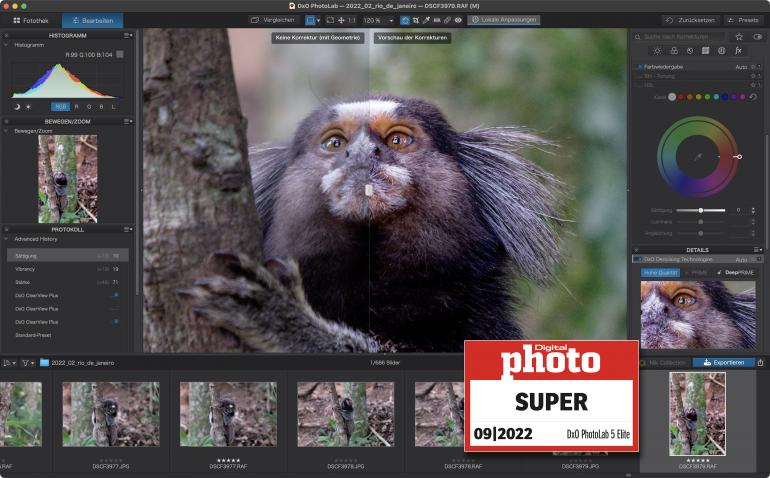Select the white HSL channel swatch

point(672,97)
